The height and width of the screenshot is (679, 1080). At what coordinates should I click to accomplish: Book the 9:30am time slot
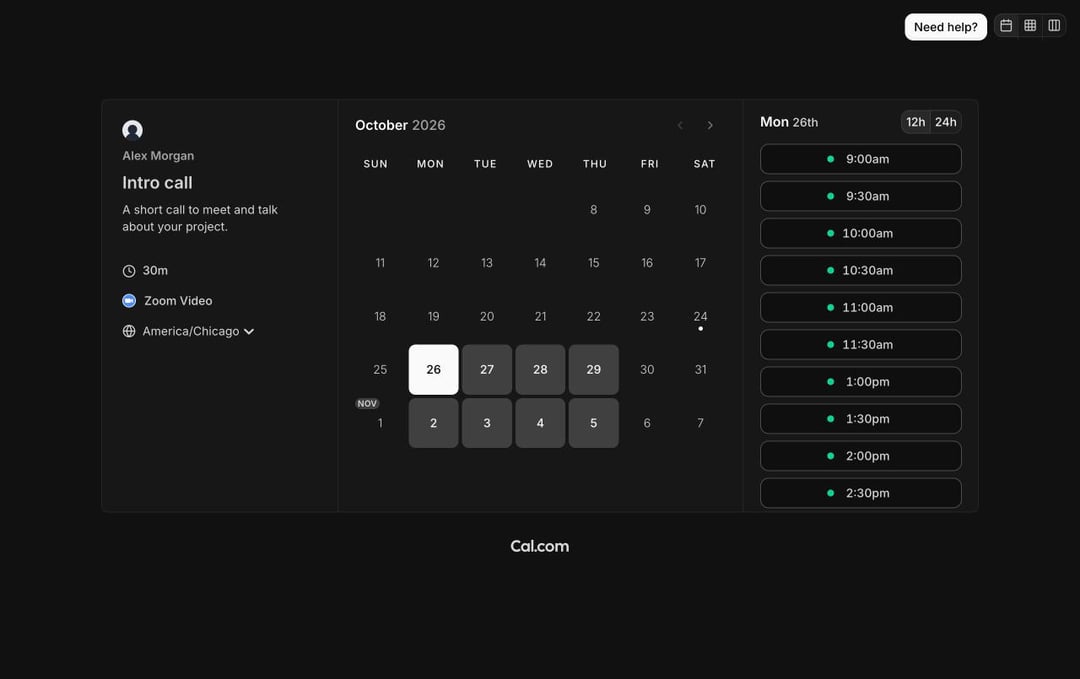click(860, 196)
